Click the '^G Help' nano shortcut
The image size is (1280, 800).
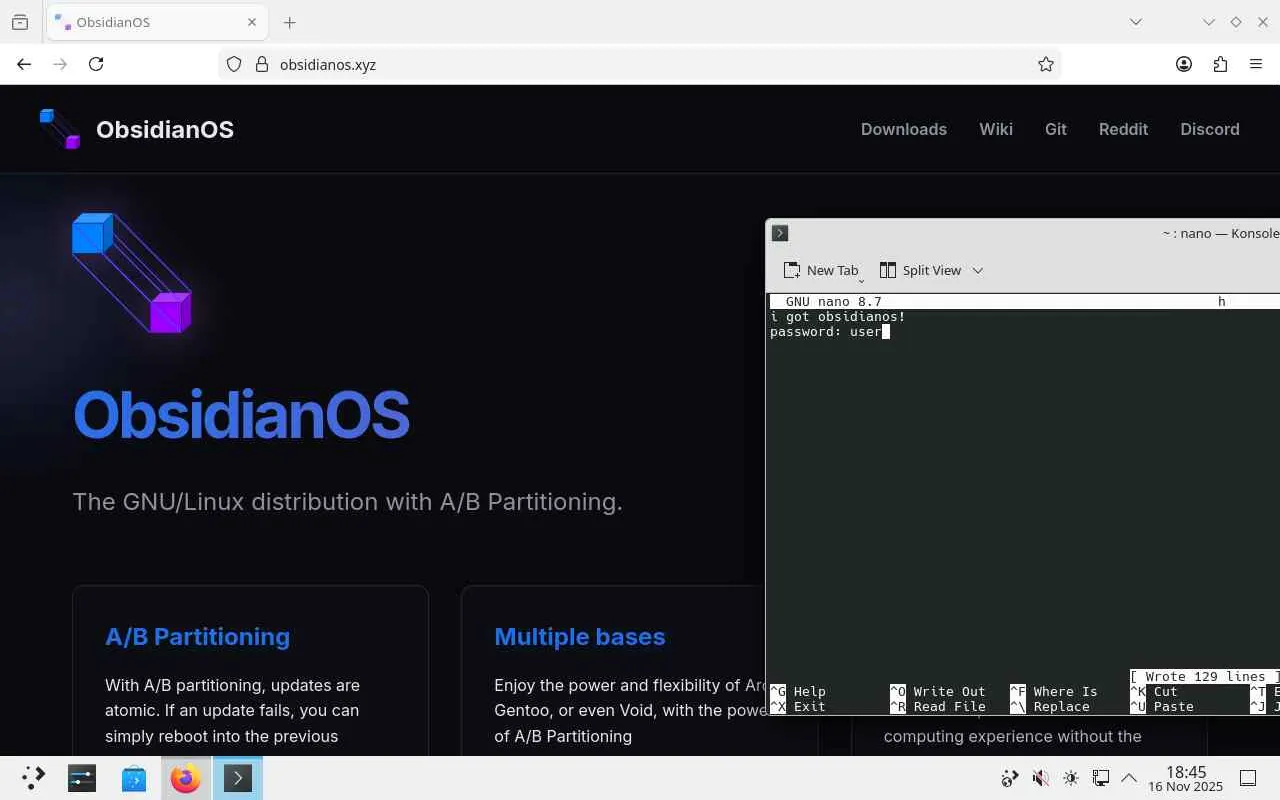point(798,692)
